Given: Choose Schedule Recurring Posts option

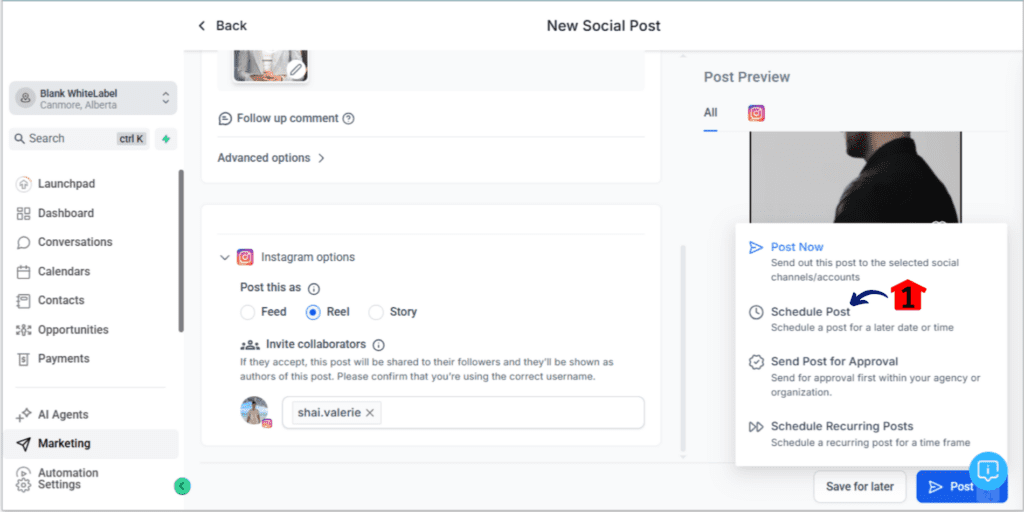Looking at the screenshot, I should pos(871,434).
